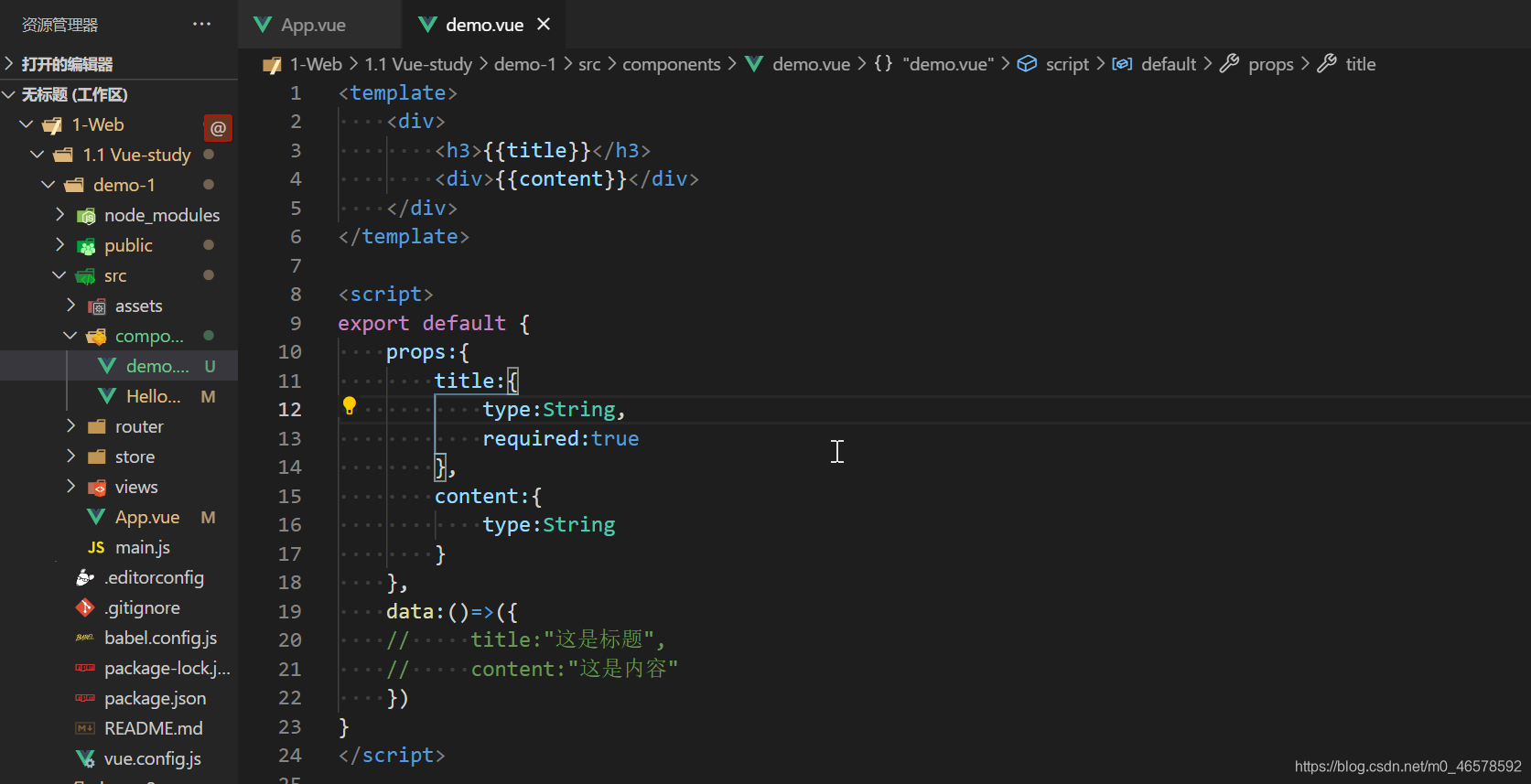Click the closing </script> tag
The width and height of the screenshot is (1531, 784).
coord(391,755)
